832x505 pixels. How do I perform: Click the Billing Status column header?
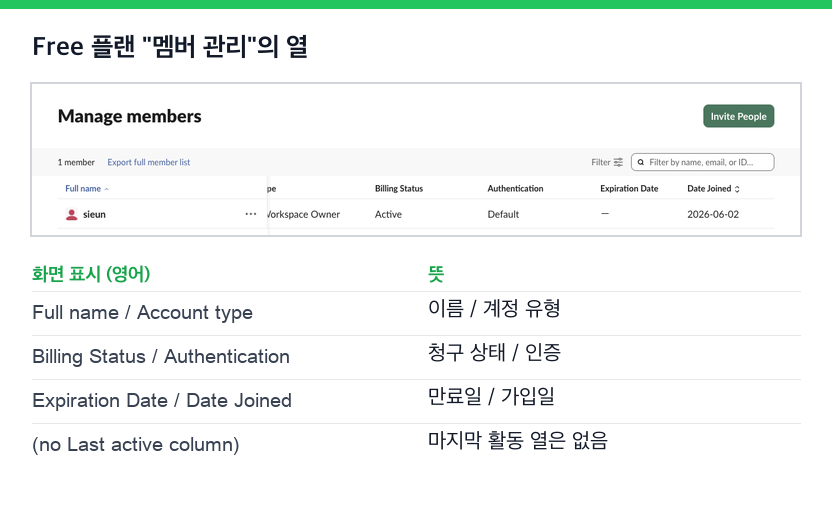point(399,189)
